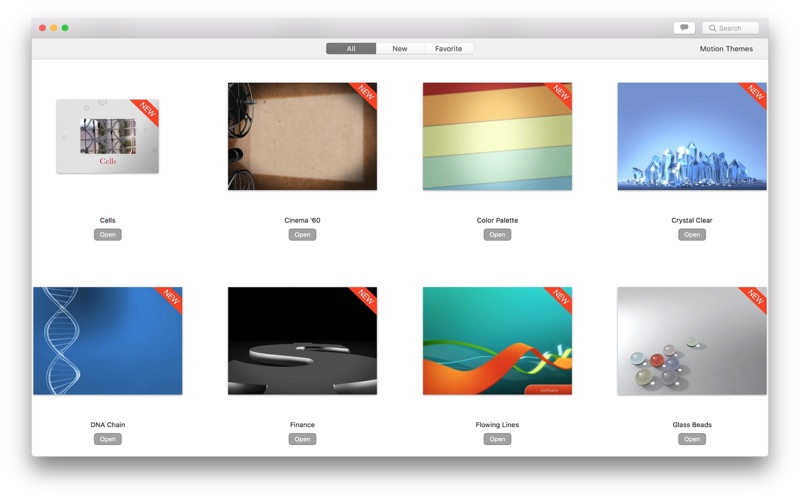This screenshot has width=800, height=500.
Task: Open the Crystal Clear theme
Action: pyautogui.click(x=692, y=235)
